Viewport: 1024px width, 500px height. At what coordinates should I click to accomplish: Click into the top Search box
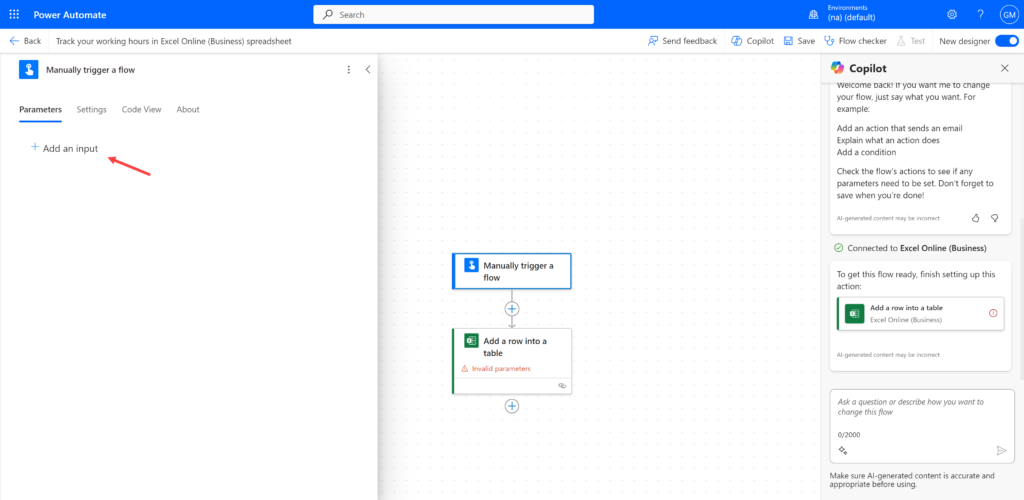453,14
